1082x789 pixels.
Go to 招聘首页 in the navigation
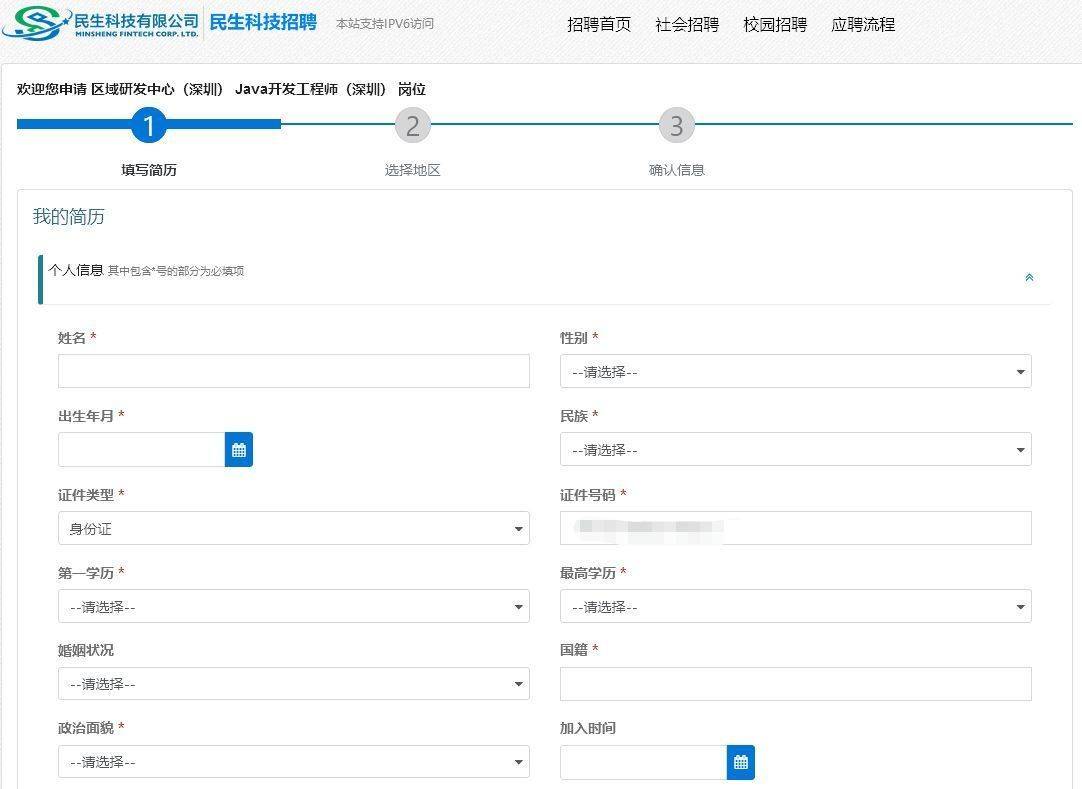pyautogui.click(x=599, y=25)
